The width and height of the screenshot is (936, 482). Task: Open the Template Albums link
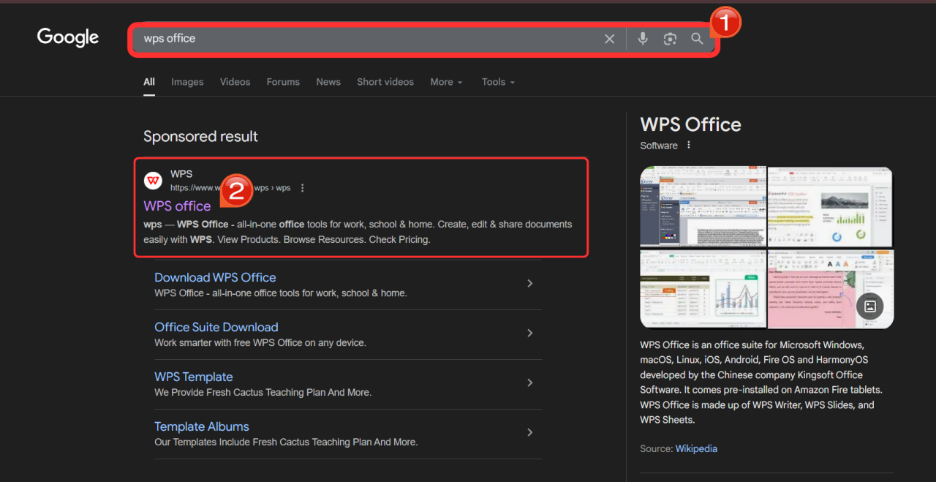pyautogui.click(x=202, y=426)
